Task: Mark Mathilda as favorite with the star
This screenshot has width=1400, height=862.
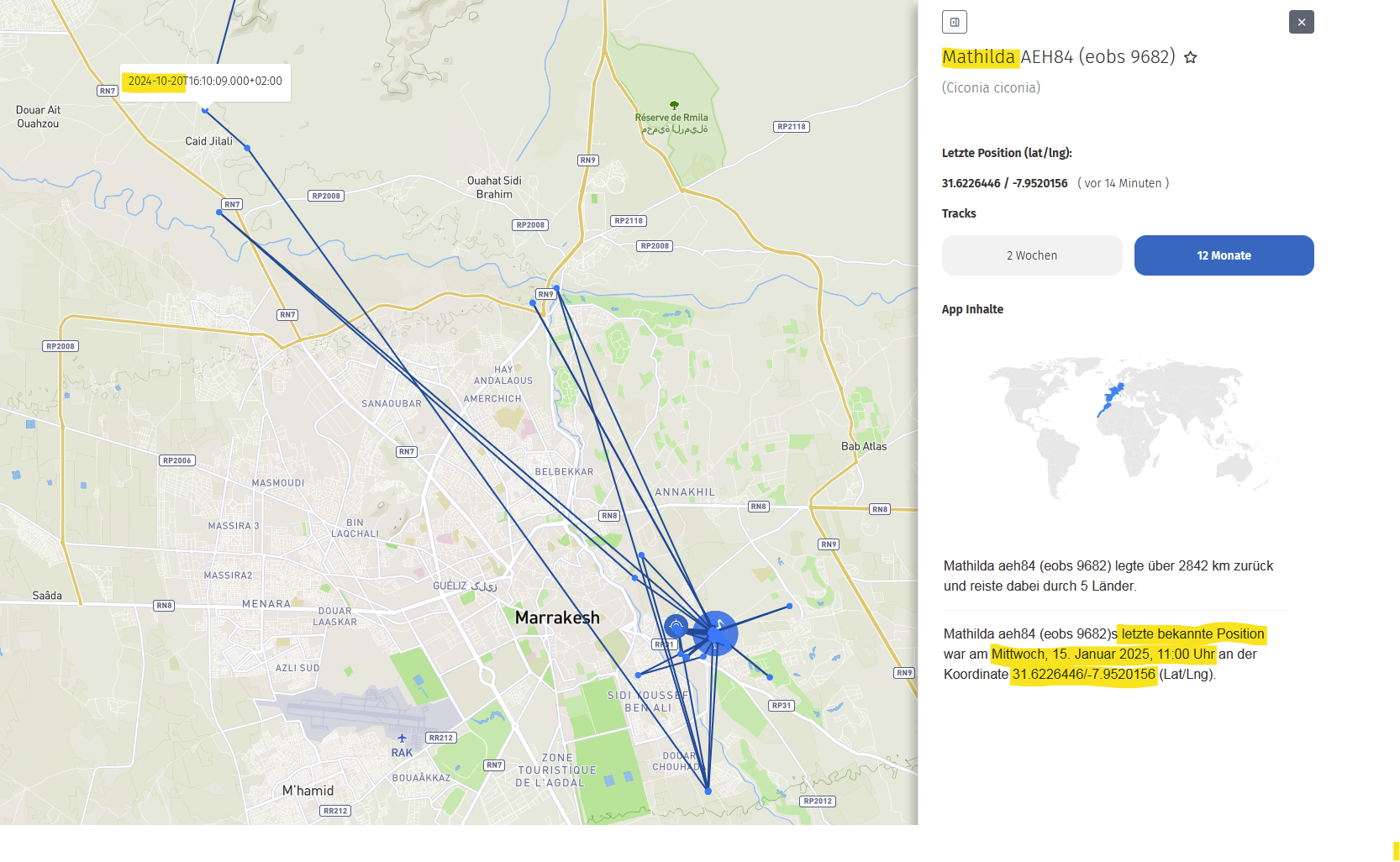Action: coord(1190,57)
